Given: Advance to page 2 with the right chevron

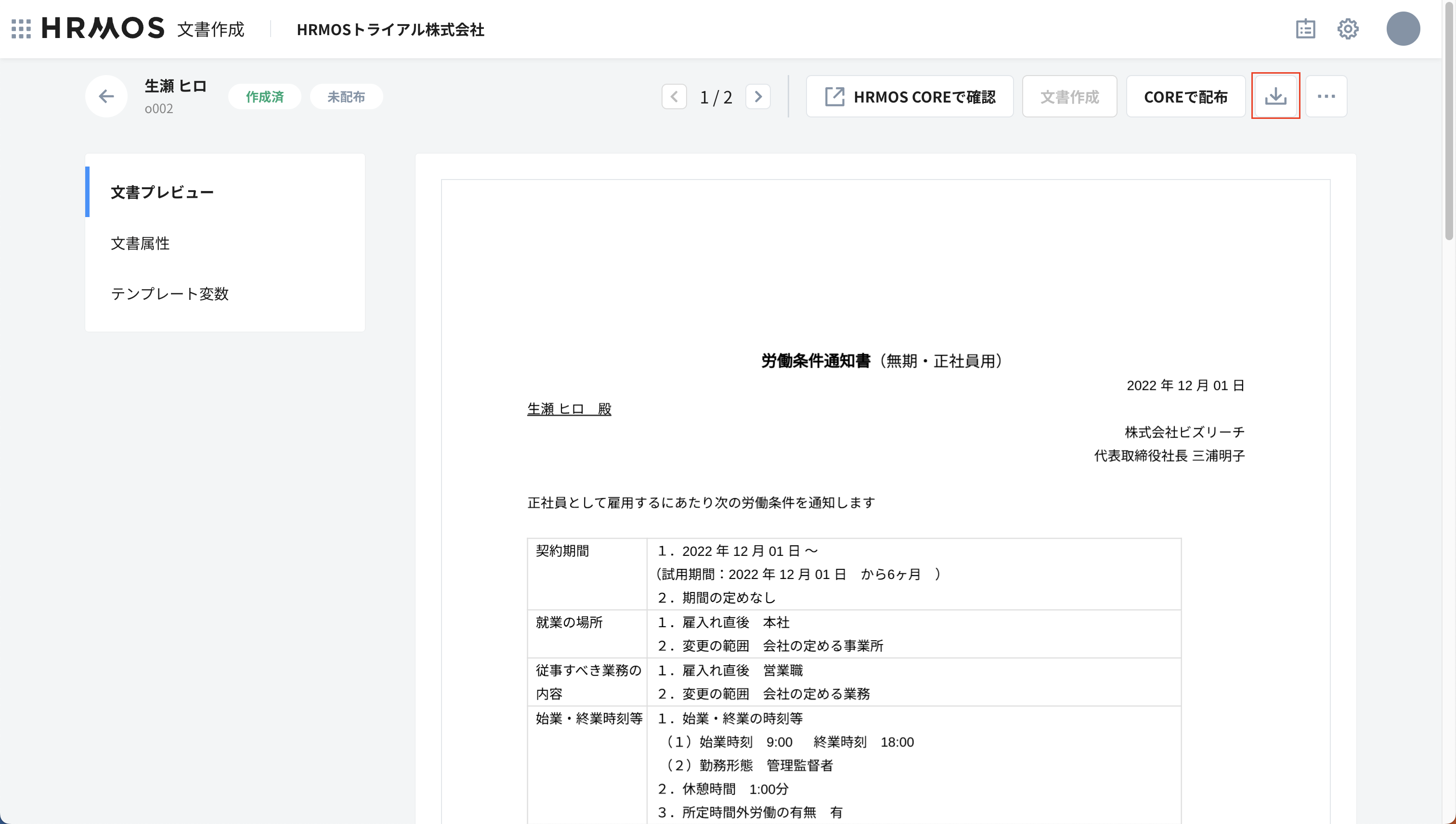Looking at the screenshot, I should [x=758, y=96].
